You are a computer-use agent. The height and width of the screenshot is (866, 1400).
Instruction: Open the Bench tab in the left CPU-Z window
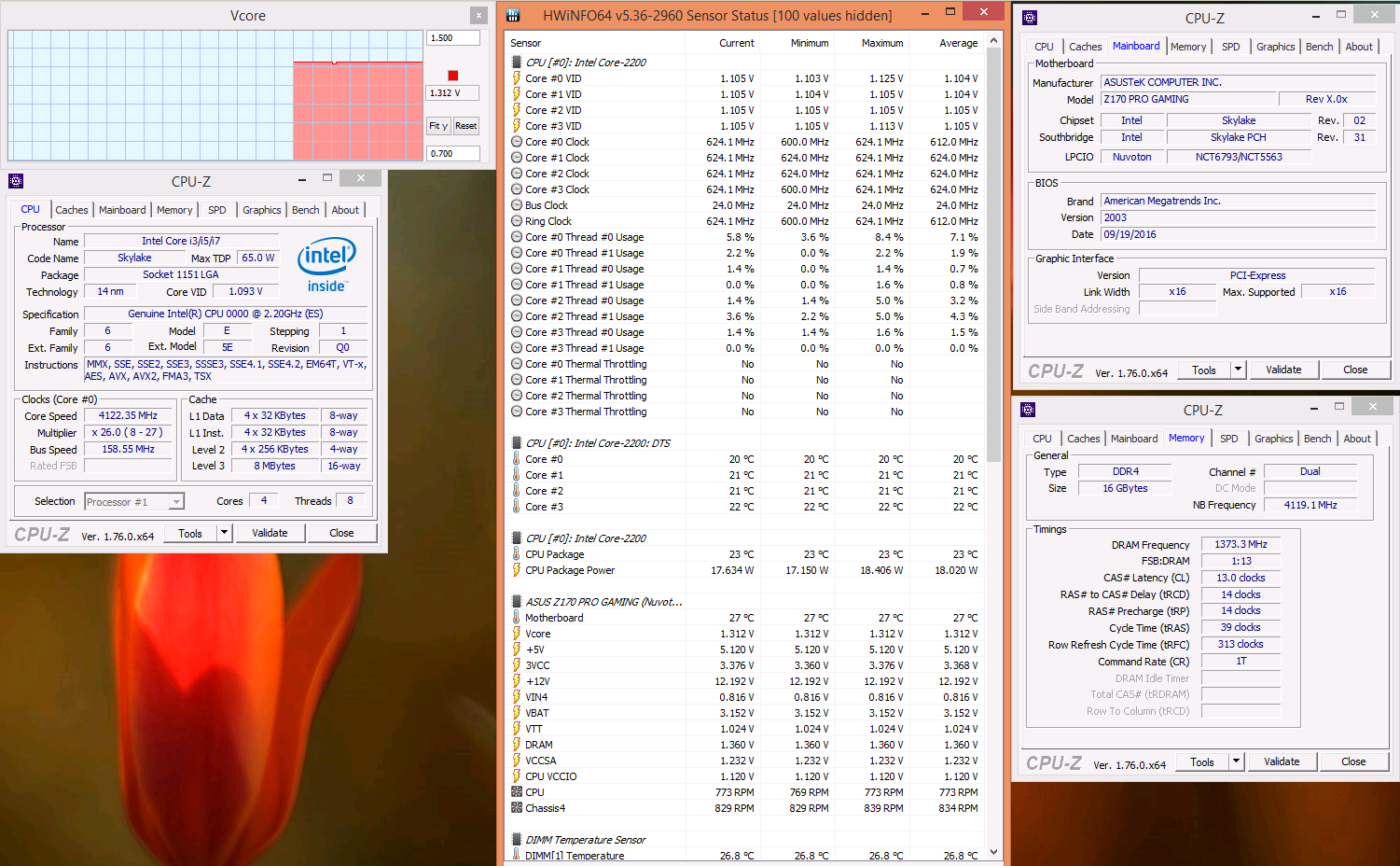coord(306,210)
